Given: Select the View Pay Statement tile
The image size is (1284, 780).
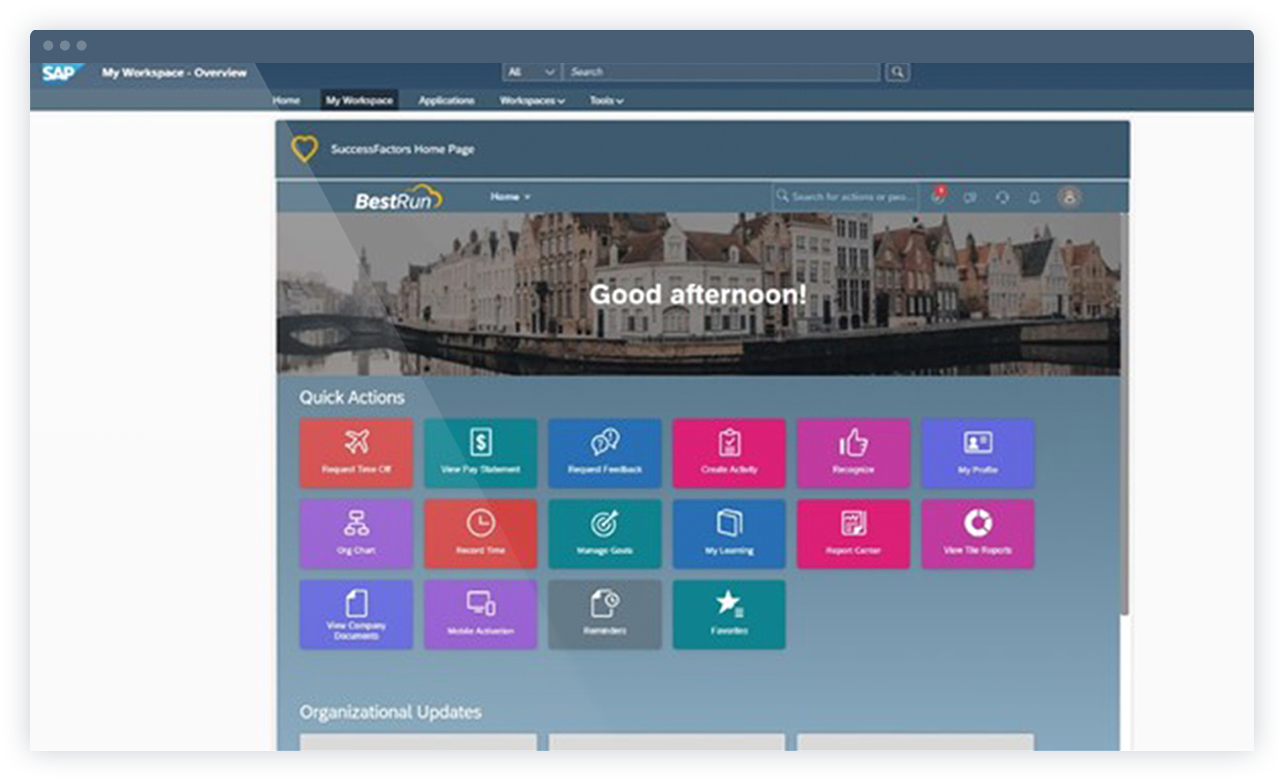Looking at the screenshot, I should click(x=481, y=453).
